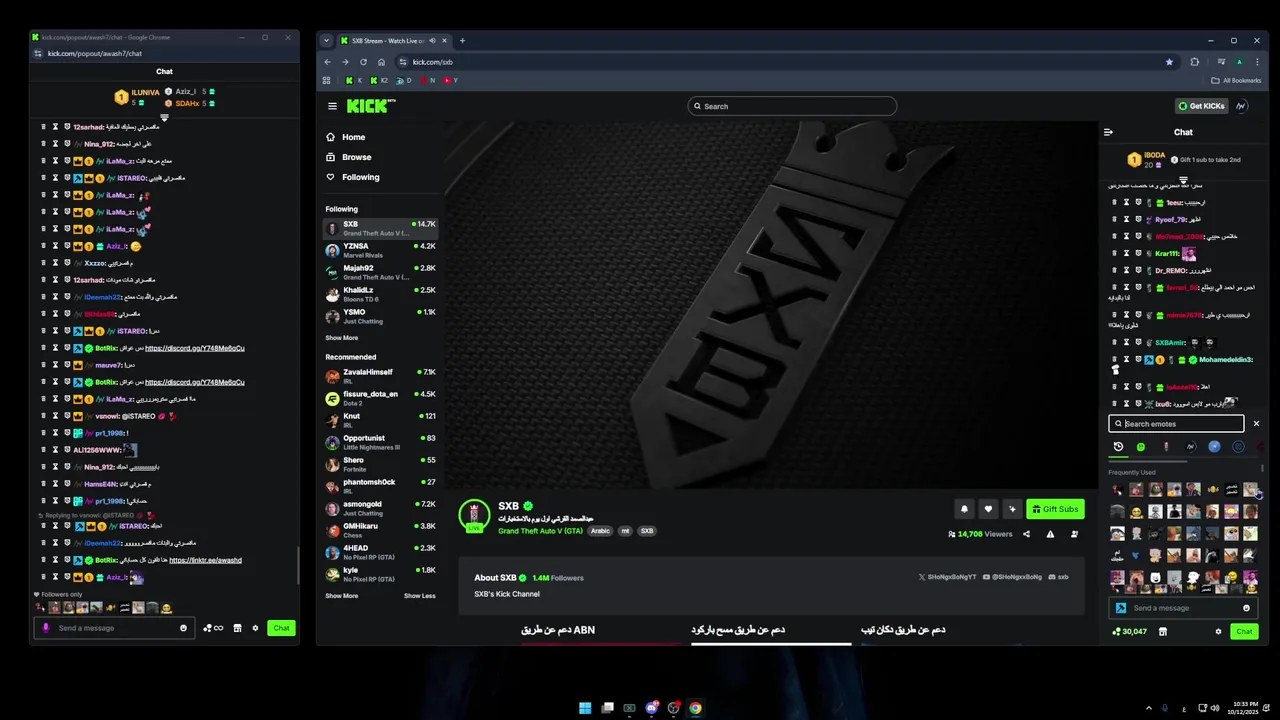Viewport: 1280px width, 720px height.
Task: Open the shop icon in the popout chat
Action: pos(237,628)
